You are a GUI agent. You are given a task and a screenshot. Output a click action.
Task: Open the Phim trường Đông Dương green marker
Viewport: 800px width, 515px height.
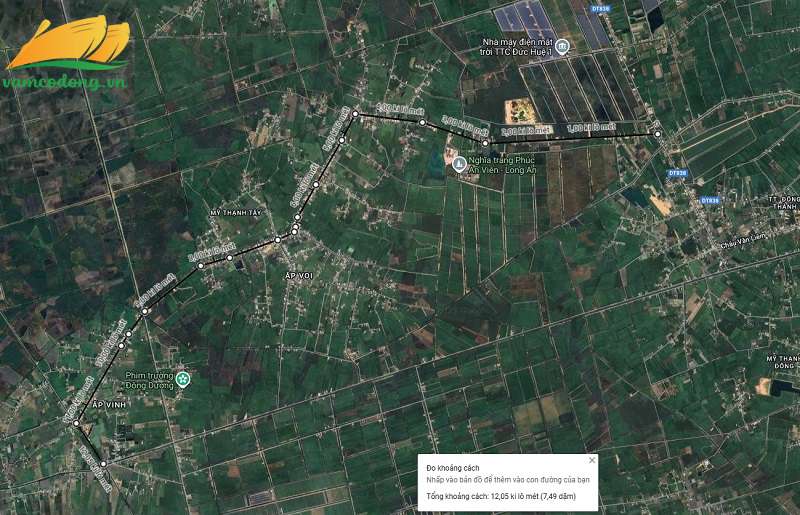point(183,379)
